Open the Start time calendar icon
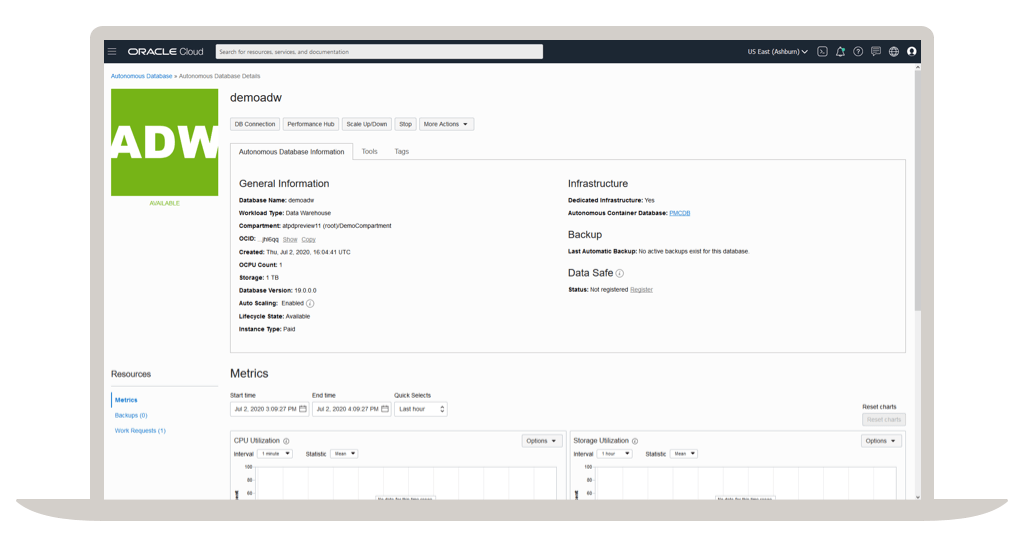The image size is (1024, 542). (303, 409)
